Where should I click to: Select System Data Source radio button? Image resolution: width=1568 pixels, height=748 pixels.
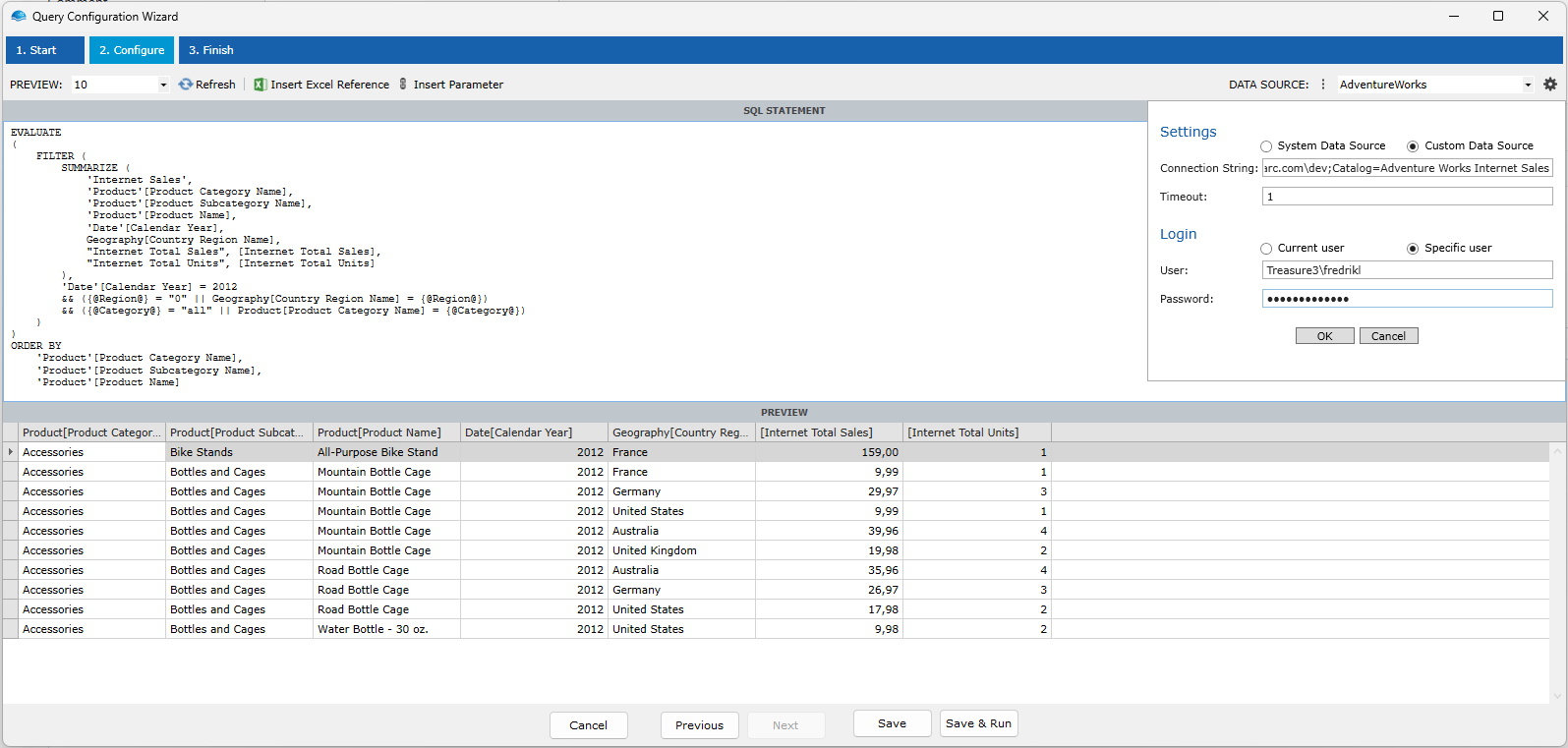tap(1266, 146)
